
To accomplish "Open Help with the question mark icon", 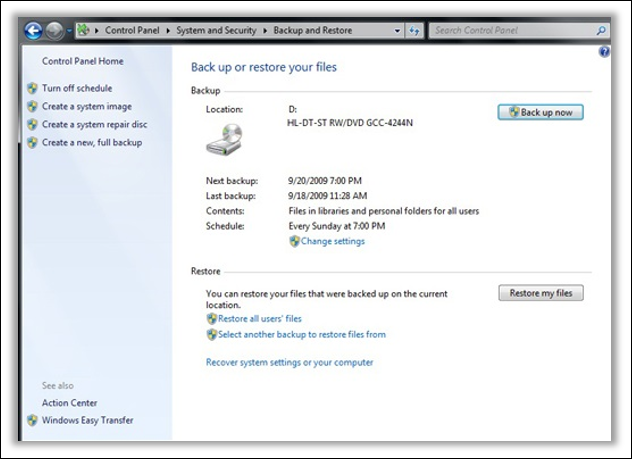I will 604,52.
